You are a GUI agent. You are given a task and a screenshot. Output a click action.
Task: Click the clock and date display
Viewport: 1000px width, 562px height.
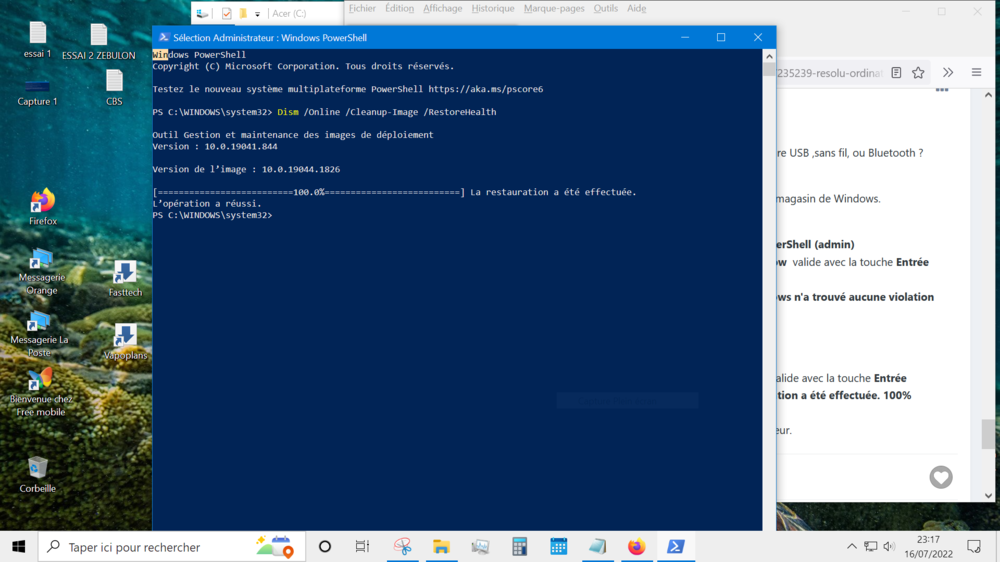tap(926, 547)
